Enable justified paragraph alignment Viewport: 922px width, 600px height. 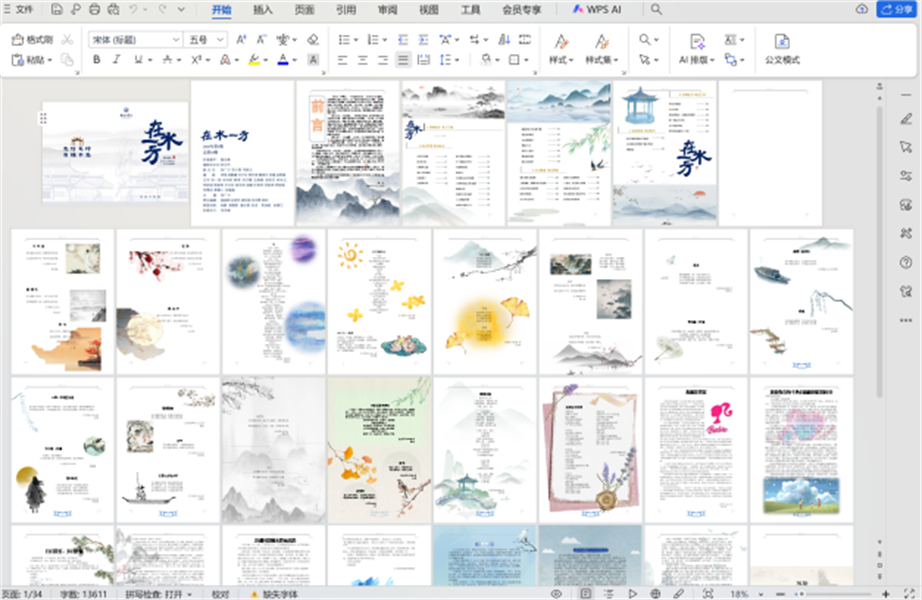402,60
